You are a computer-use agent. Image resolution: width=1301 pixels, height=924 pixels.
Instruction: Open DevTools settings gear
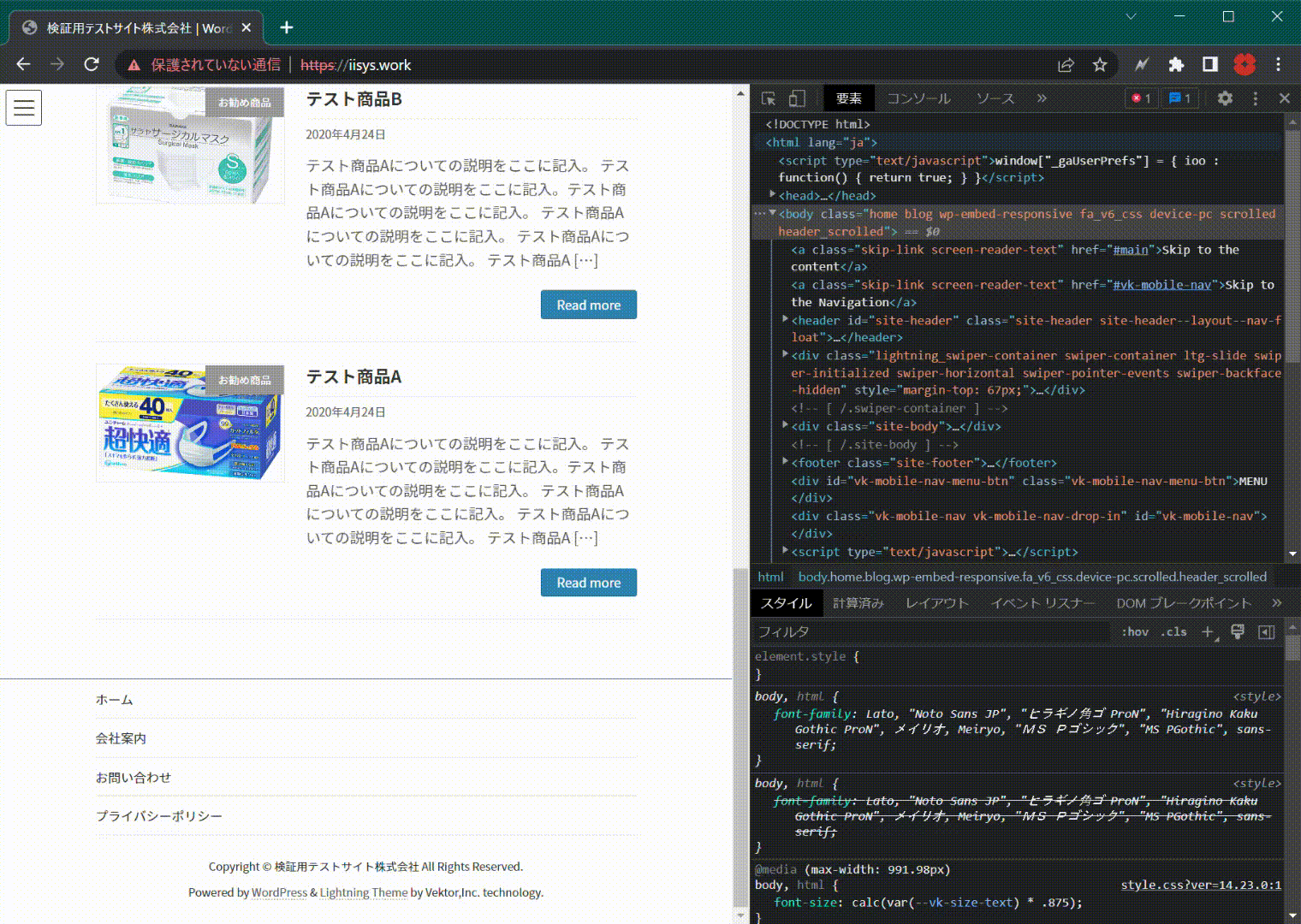pyautogui.click(x=1225, y=98)
